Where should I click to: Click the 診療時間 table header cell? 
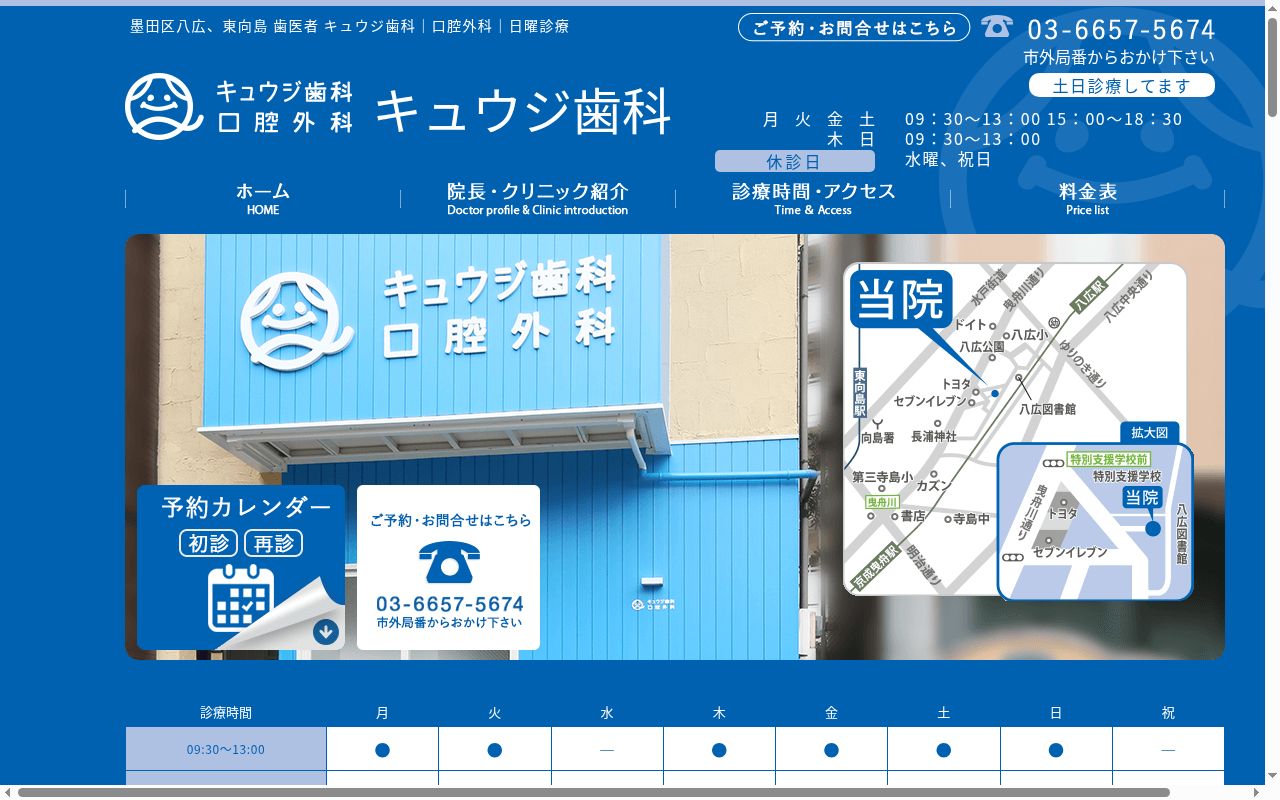tap(226, 713)
